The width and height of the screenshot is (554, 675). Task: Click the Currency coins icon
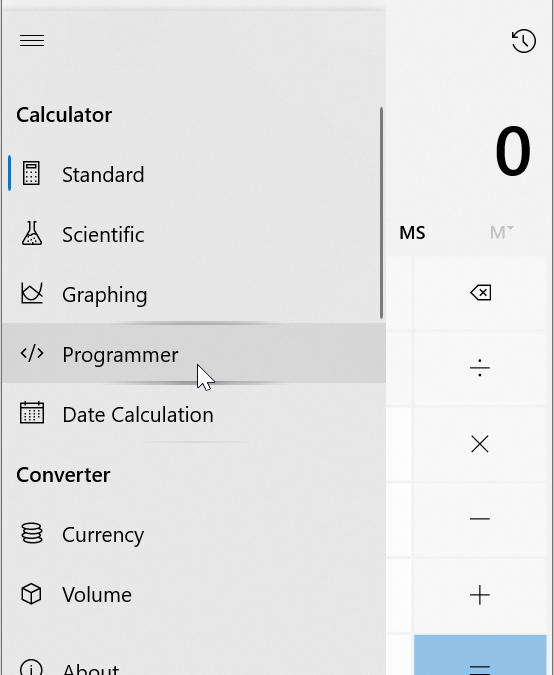tap(32, 533)
